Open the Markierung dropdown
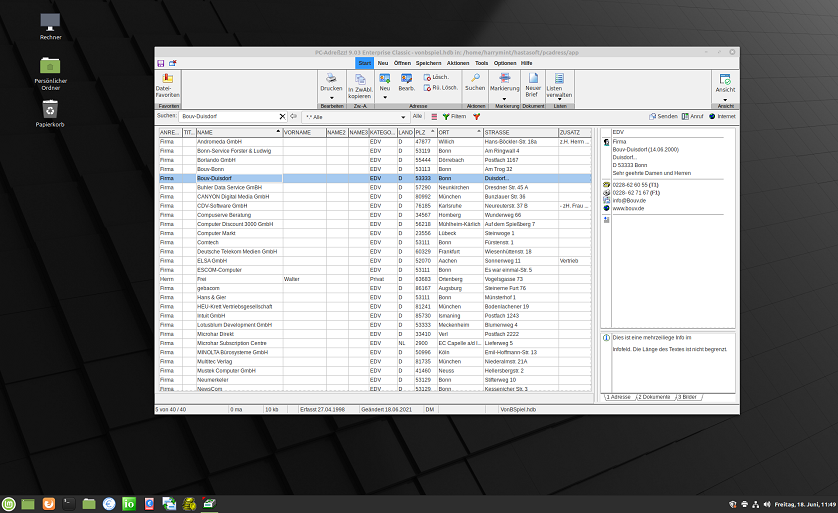The image size is (838, 513). pyautogui.click(x=506, y=97)
